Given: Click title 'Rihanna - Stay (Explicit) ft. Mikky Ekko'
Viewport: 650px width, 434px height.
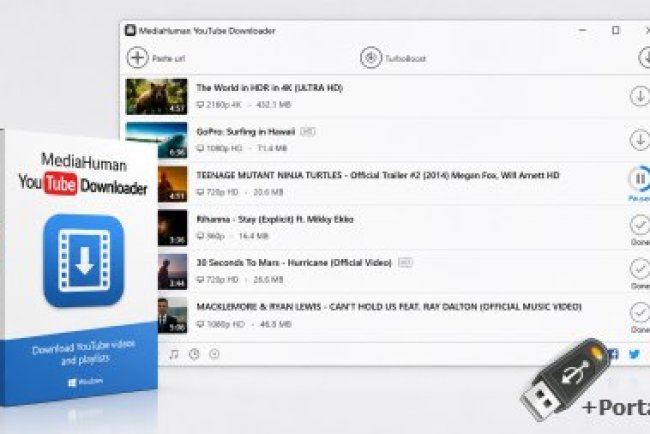Looking at the screenshot, I should [x=275, y=219].
